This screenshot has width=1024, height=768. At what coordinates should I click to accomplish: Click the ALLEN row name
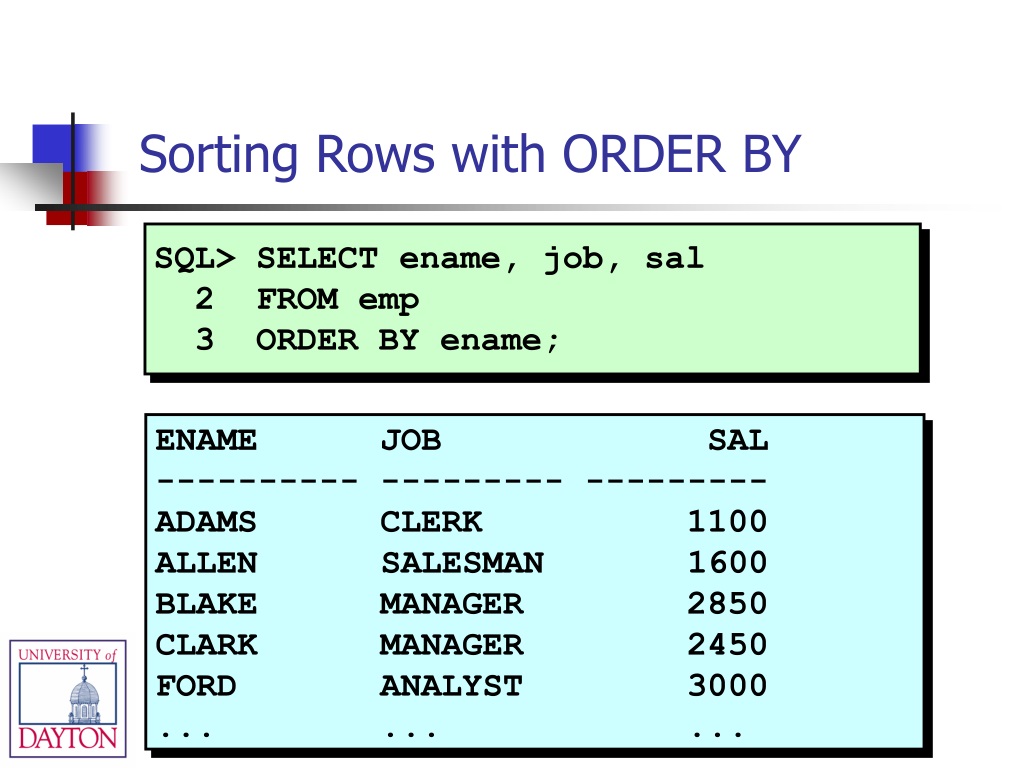[x=206, y=563]
